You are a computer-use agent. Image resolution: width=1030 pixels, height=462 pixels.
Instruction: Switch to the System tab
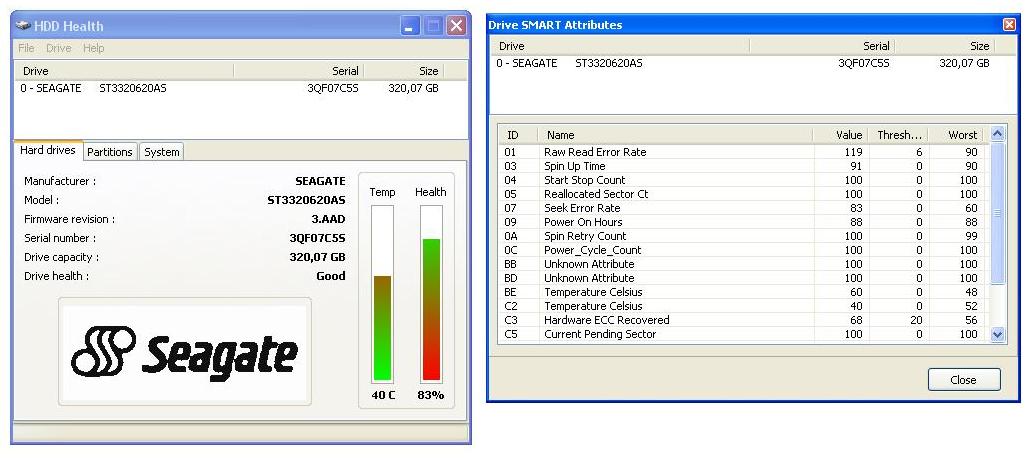(x=162, y=152)
